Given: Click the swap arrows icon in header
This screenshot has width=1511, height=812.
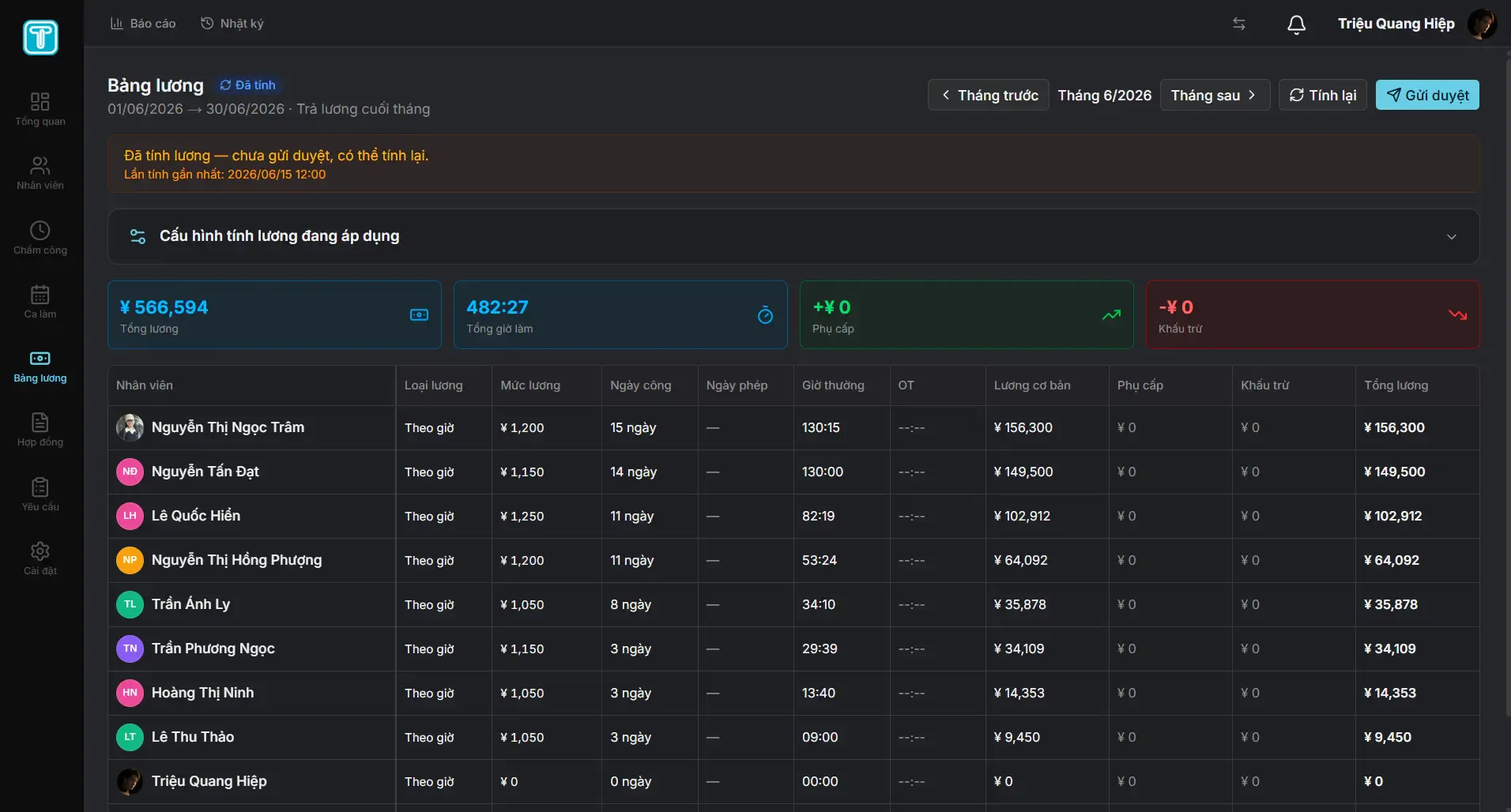Looking at the screenshot, I should (1239, 24).
